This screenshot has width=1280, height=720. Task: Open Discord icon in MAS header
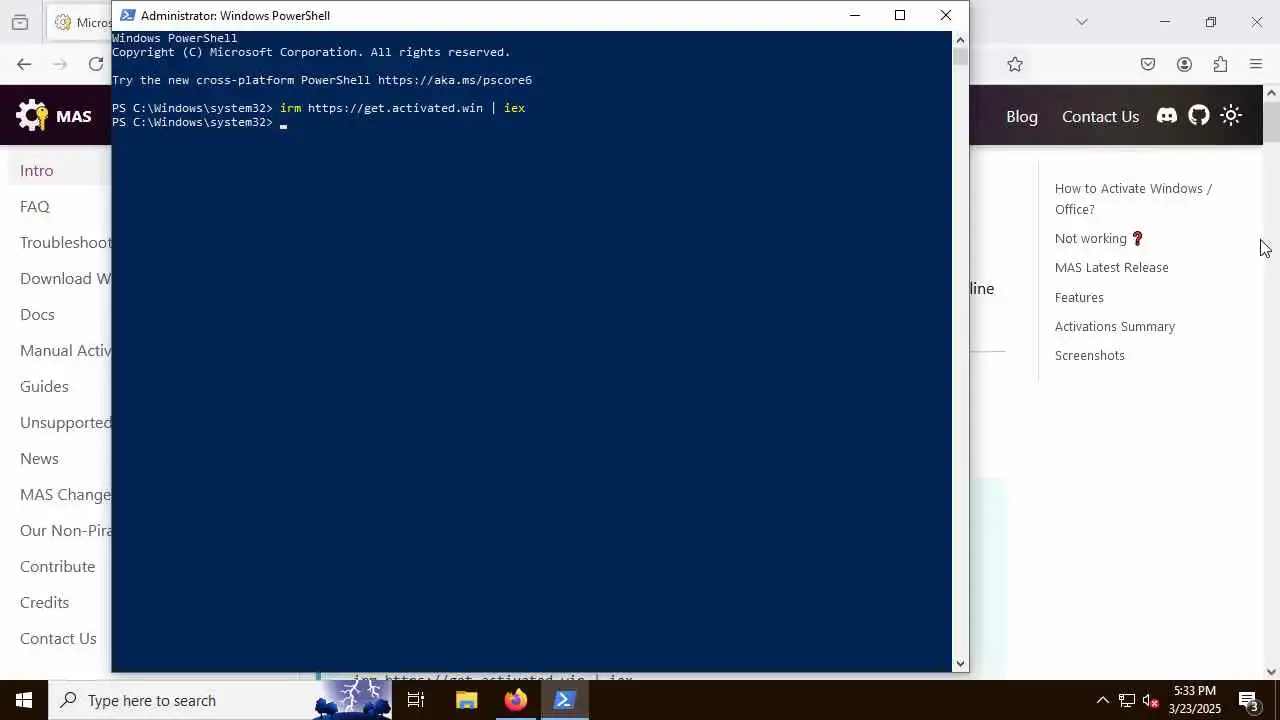point(1167,116)
